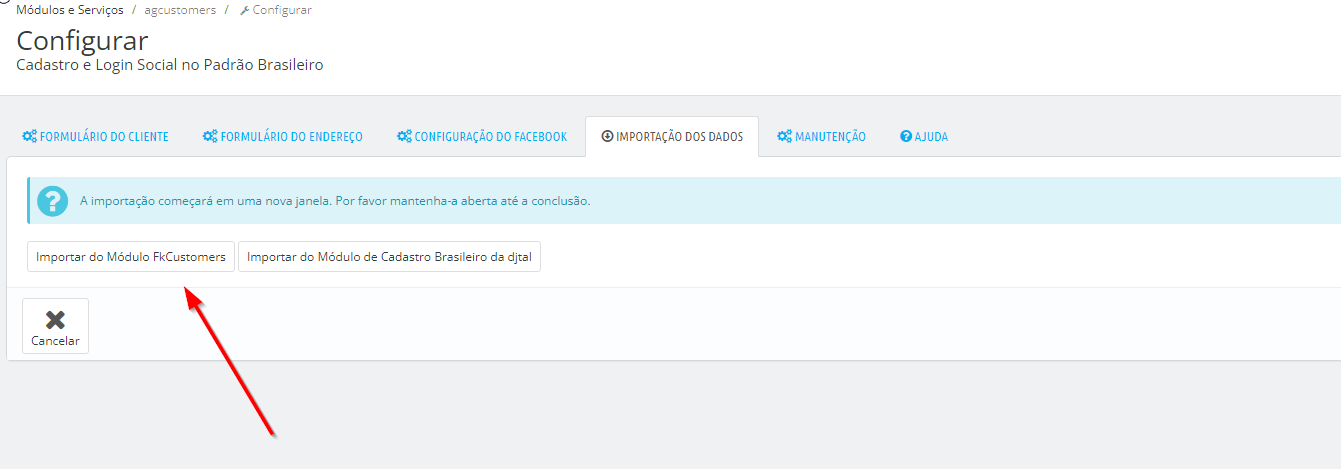
Task: Click gears icon on Configuração do Facebook tab
Action: [404, 137]
